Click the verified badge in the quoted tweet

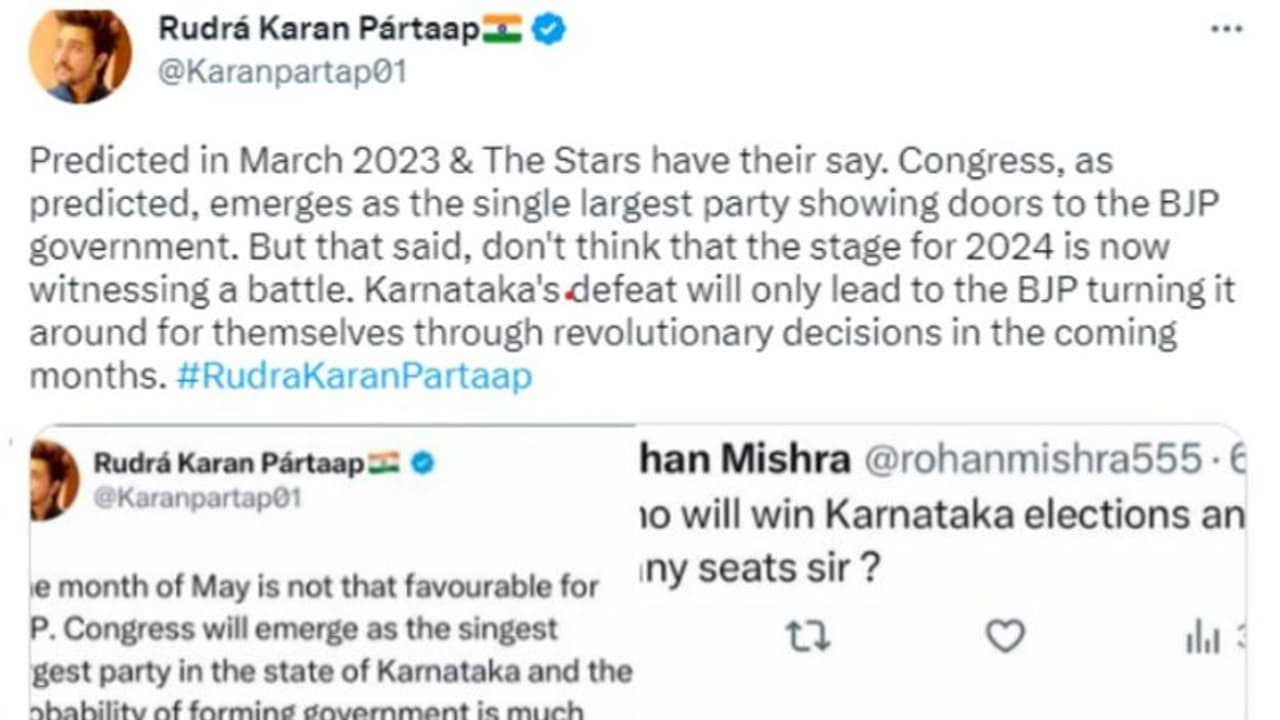(422, 463)
